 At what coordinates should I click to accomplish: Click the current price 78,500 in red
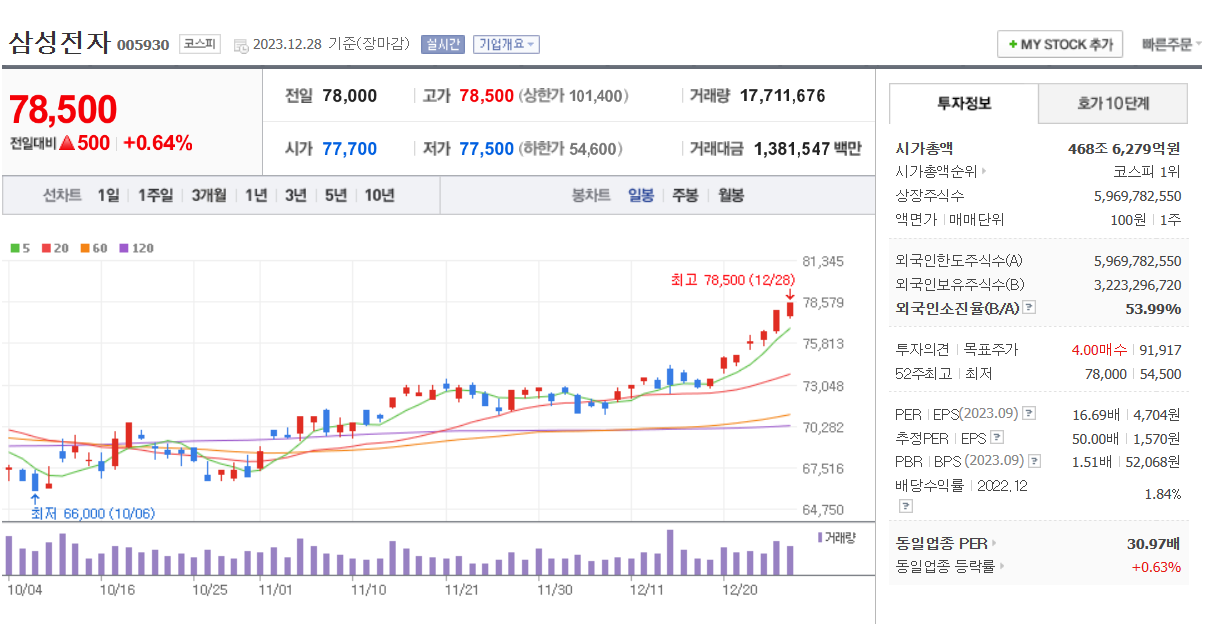63,110
